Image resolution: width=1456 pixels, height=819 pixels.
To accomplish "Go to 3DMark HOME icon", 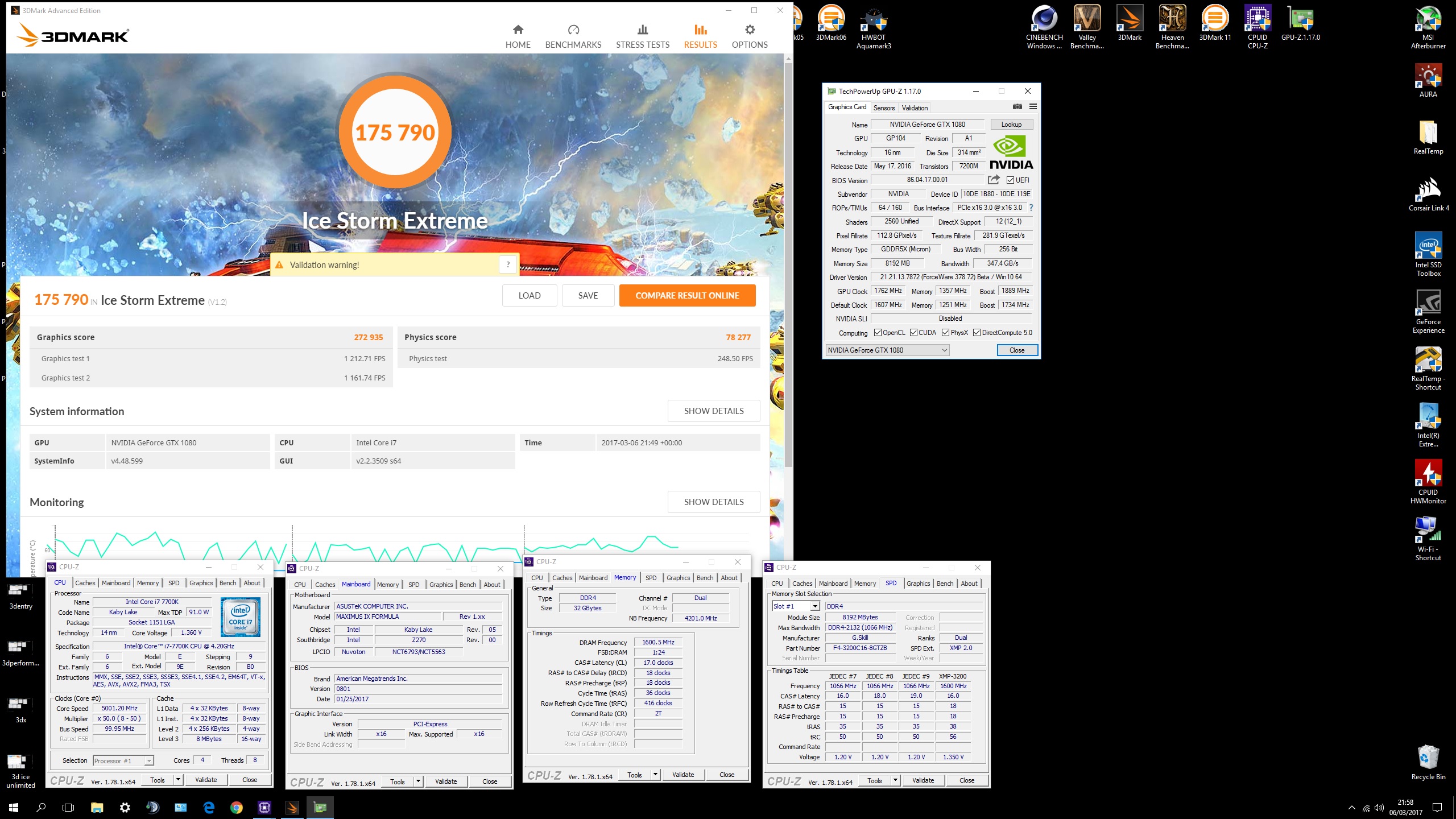I will (518, 36).
